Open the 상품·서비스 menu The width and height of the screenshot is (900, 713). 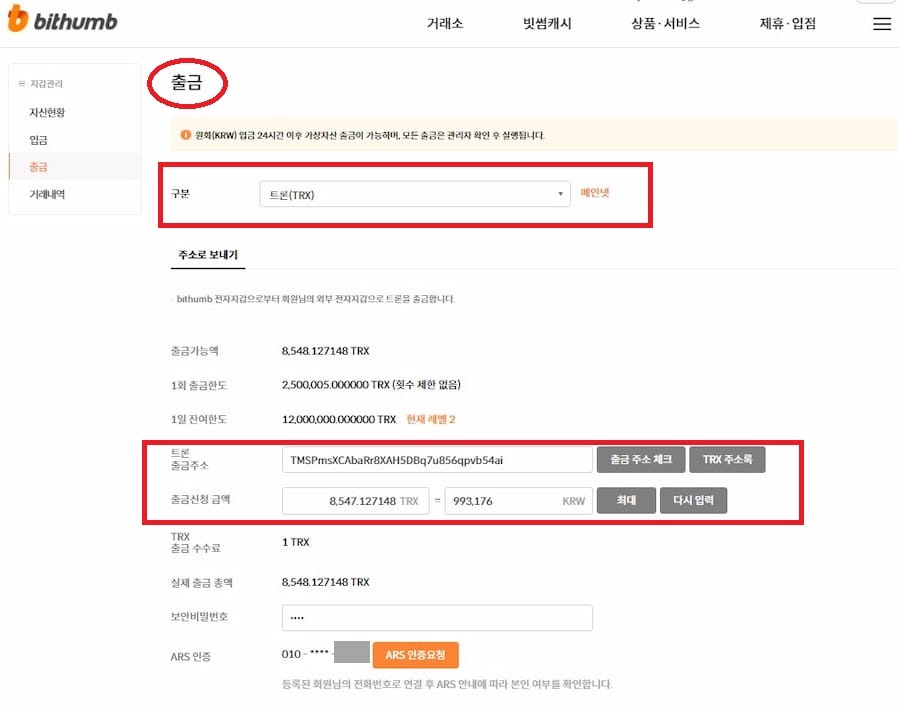665,24
